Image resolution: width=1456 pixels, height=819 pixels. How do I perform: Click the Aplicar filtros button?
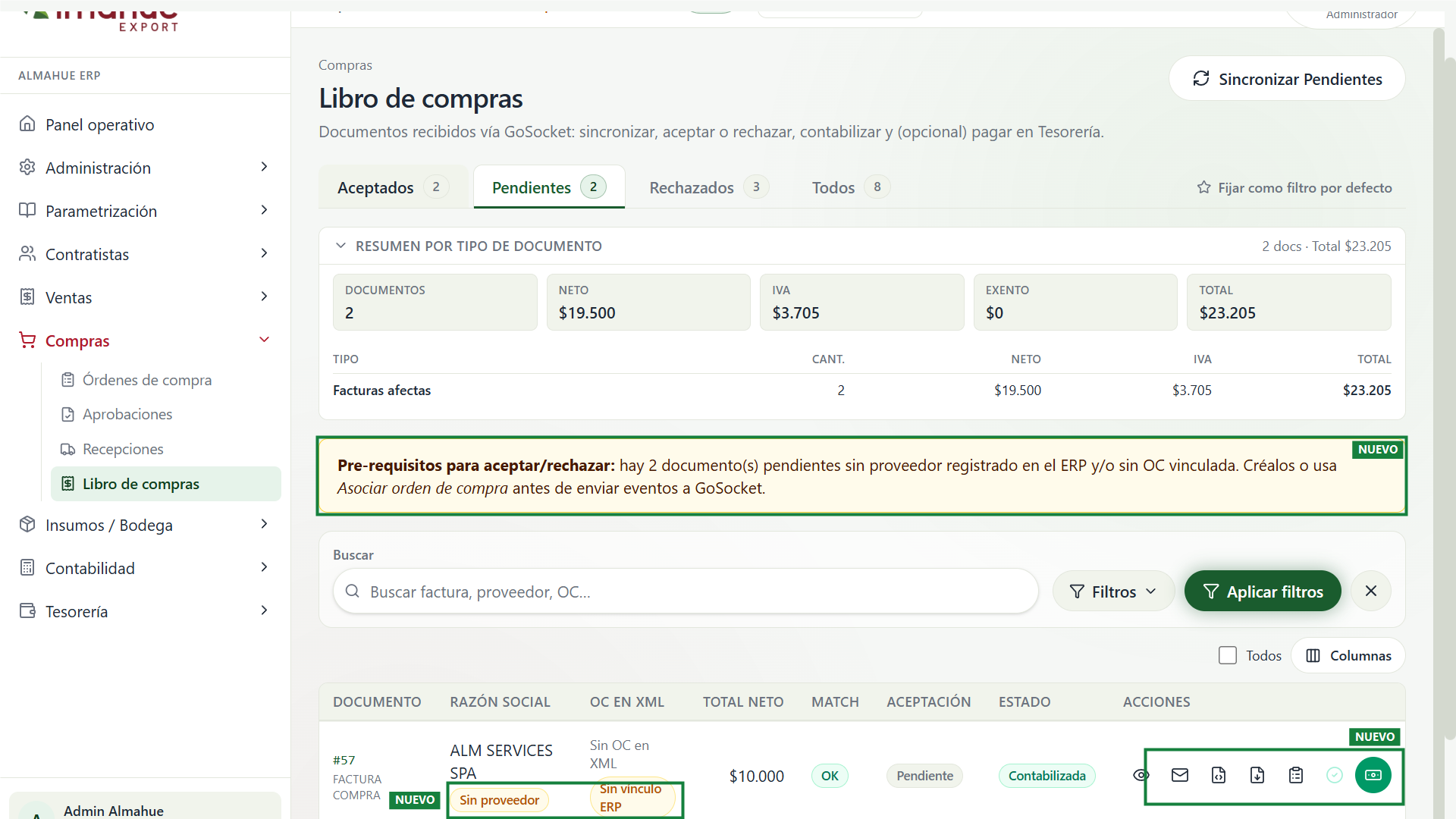coord(1263,591)
